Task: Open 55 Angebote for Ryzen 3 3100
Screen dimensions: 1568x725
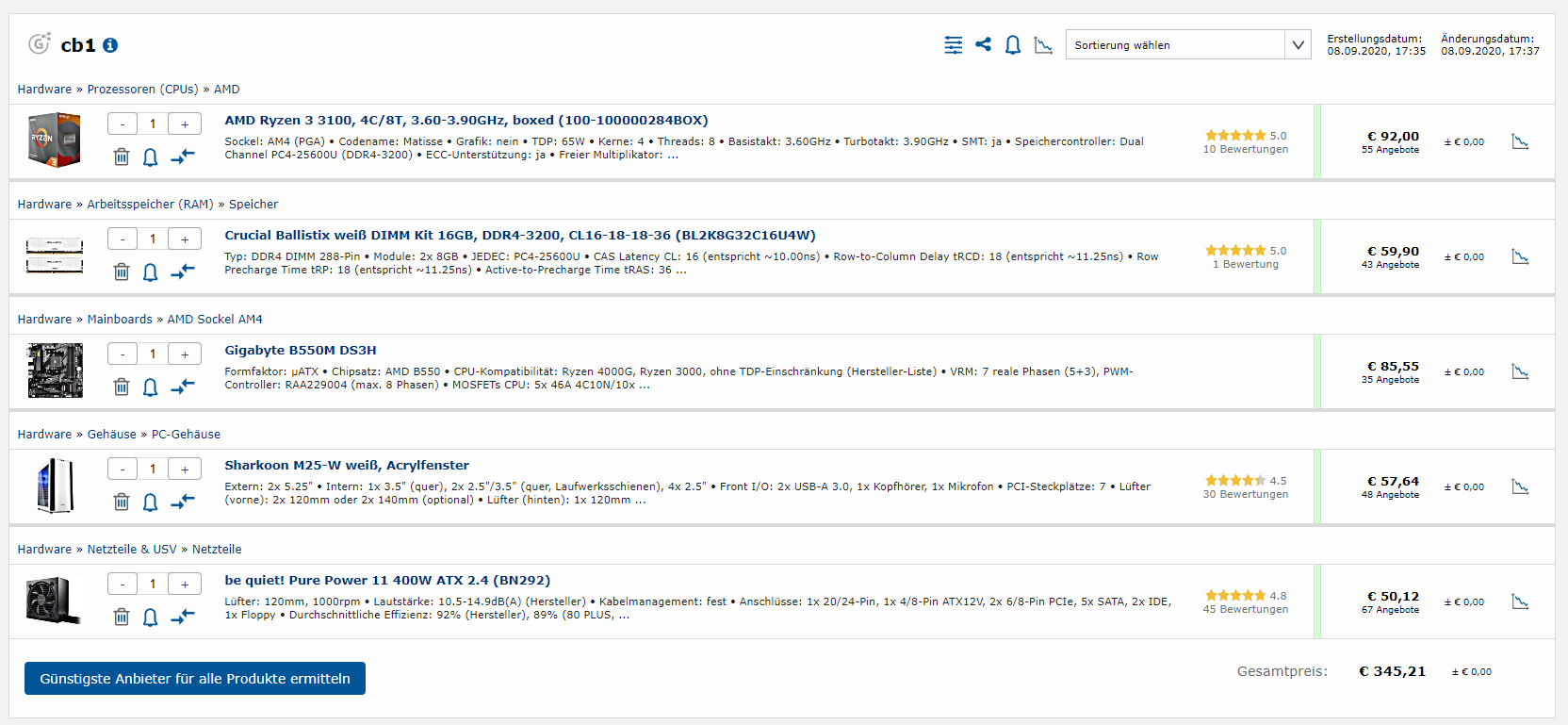Action: (1390, 150)
